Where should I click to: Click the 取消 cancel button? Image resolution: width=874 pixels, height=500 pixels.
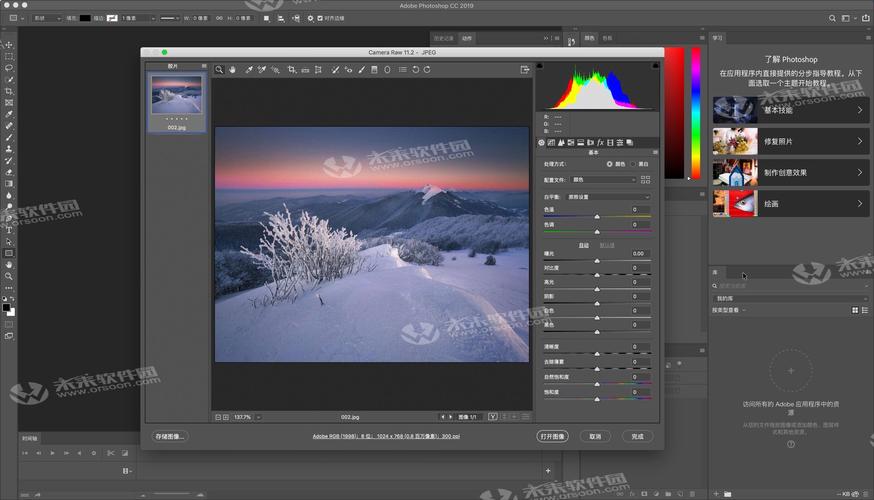click(x=595, y=436)
